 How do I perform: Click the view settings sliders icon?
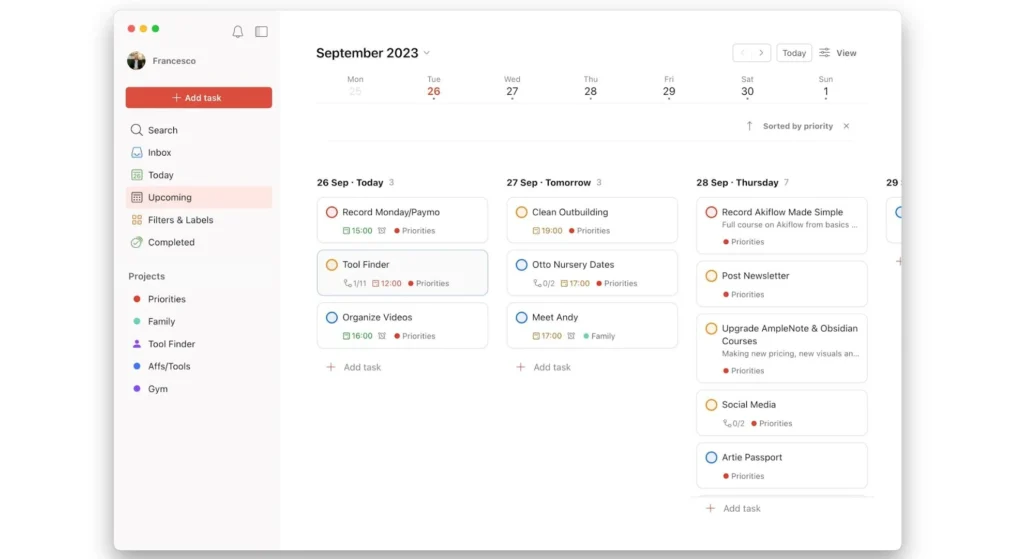coord(824,53)
